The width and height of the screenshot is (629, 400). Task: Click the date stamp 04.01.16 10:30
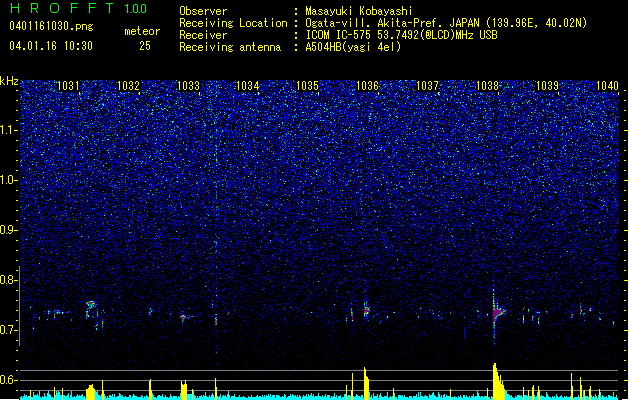[51, 46]
